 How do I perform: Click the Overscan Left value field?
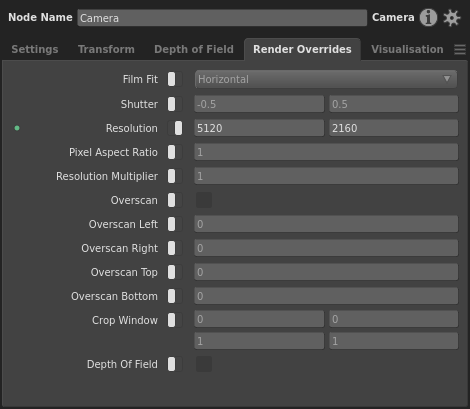click(326, 224)
